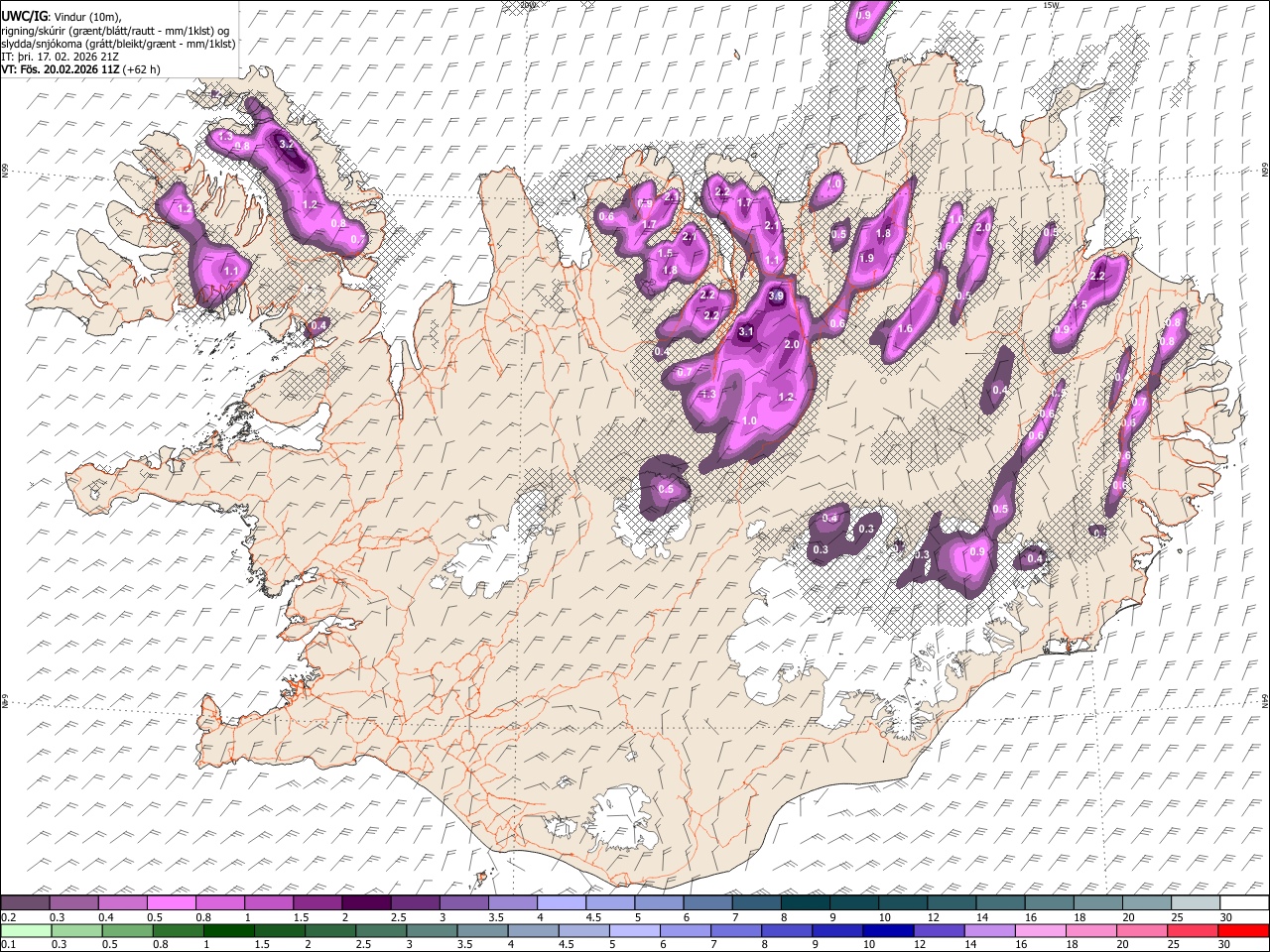This screenshot has width=1270, height=952.
Task: Click the 3.9 snowfall maximum value
Action: pos(777,296)
